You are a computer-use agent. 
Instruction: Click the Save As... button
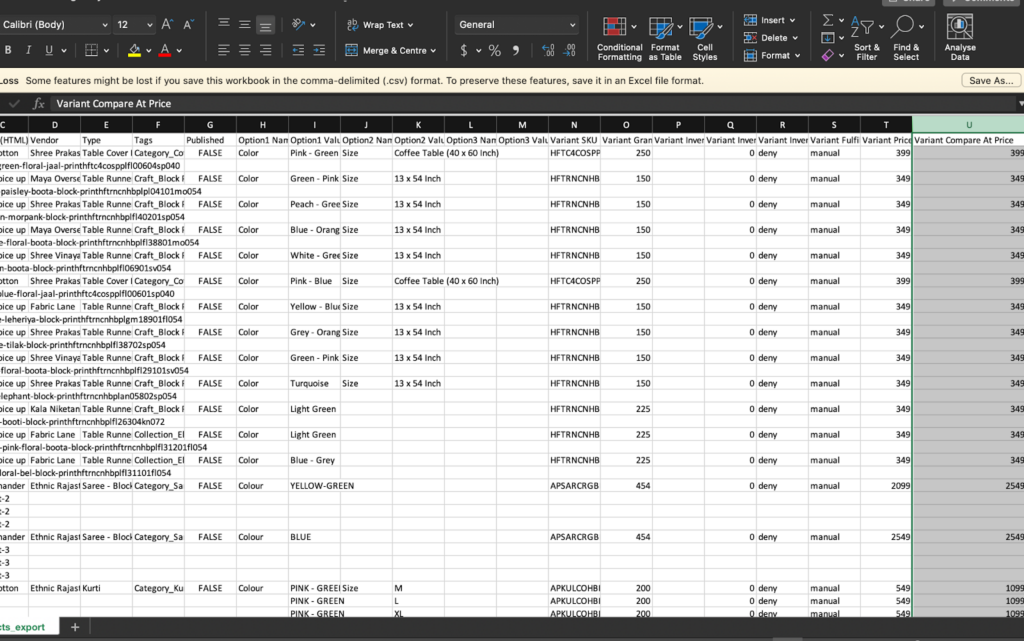click(x=991, y=80)
